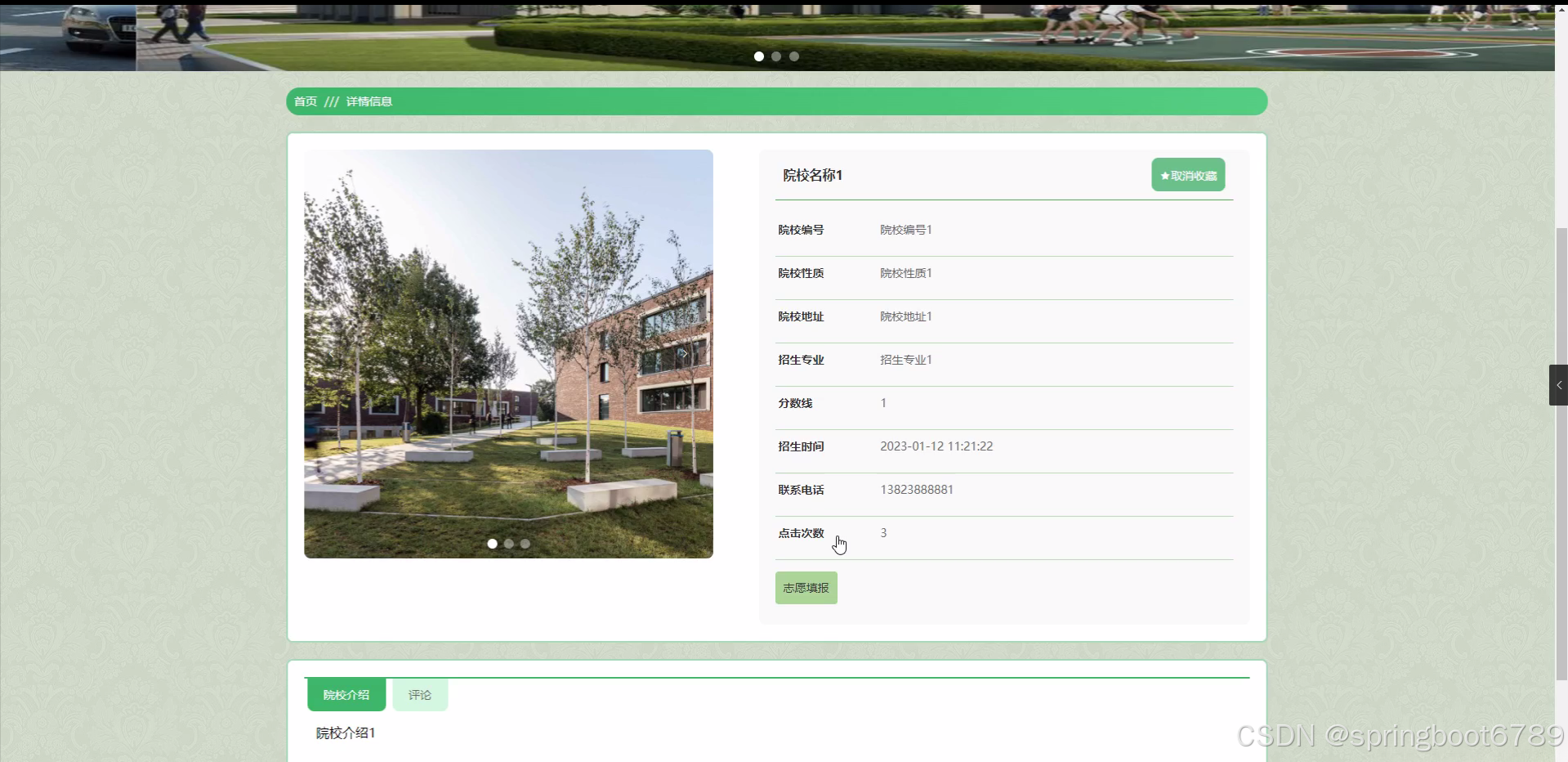1568x762 pixels.
Task: Click the 院校介绍1 description text
Action: tap(346, 733)
